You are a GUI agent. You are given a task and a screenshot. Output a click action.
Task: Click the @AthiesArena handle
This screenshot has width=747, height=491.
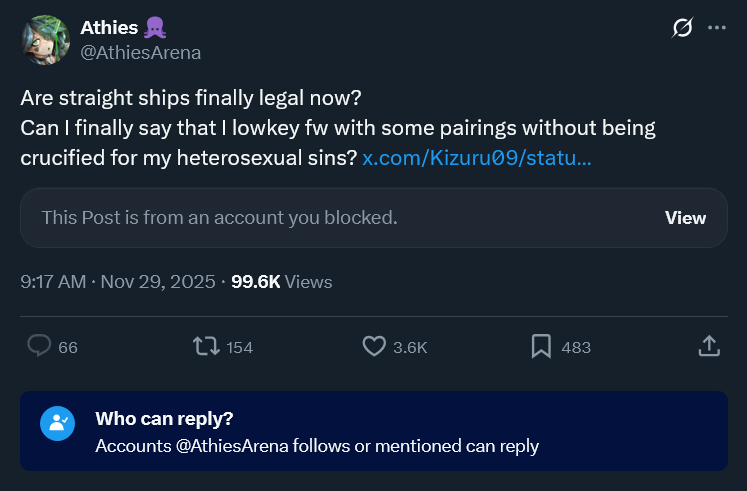tap(141, 52)
